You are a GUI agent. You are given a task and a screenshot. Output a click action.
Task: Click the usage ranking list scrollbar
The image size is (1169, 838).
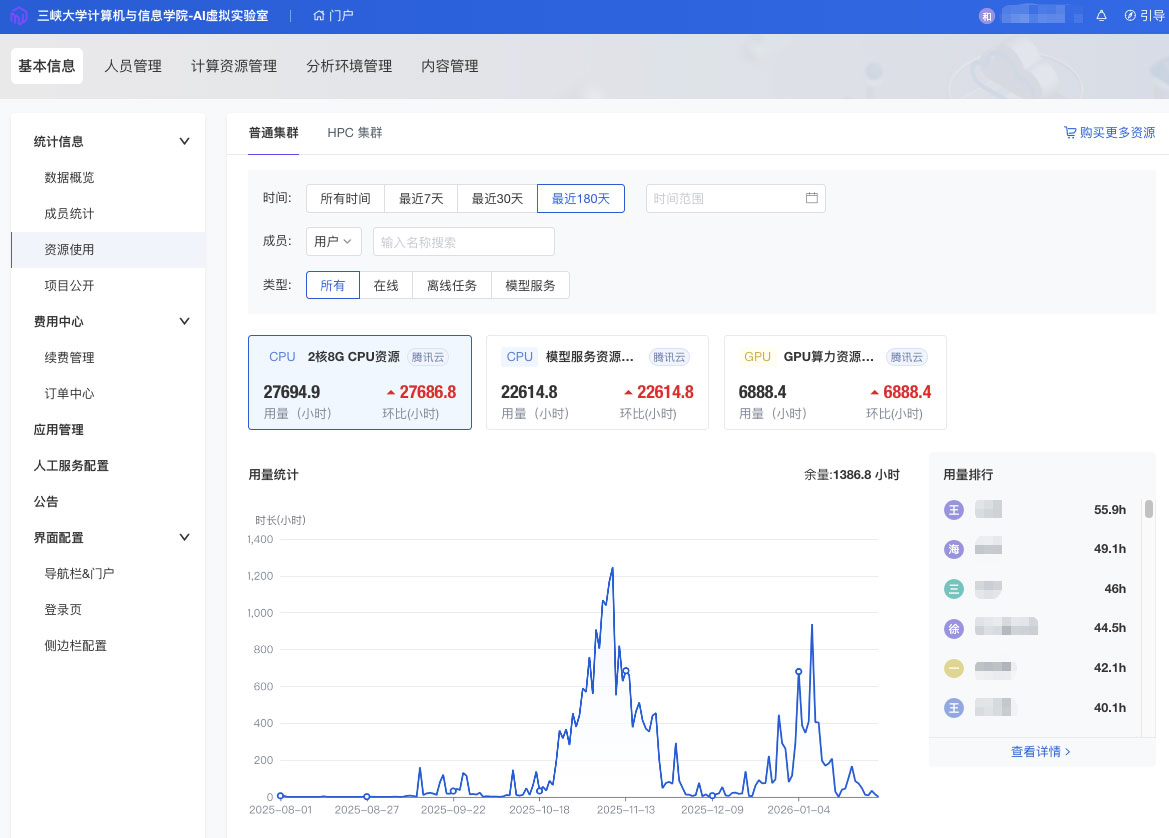point(1149,510)
